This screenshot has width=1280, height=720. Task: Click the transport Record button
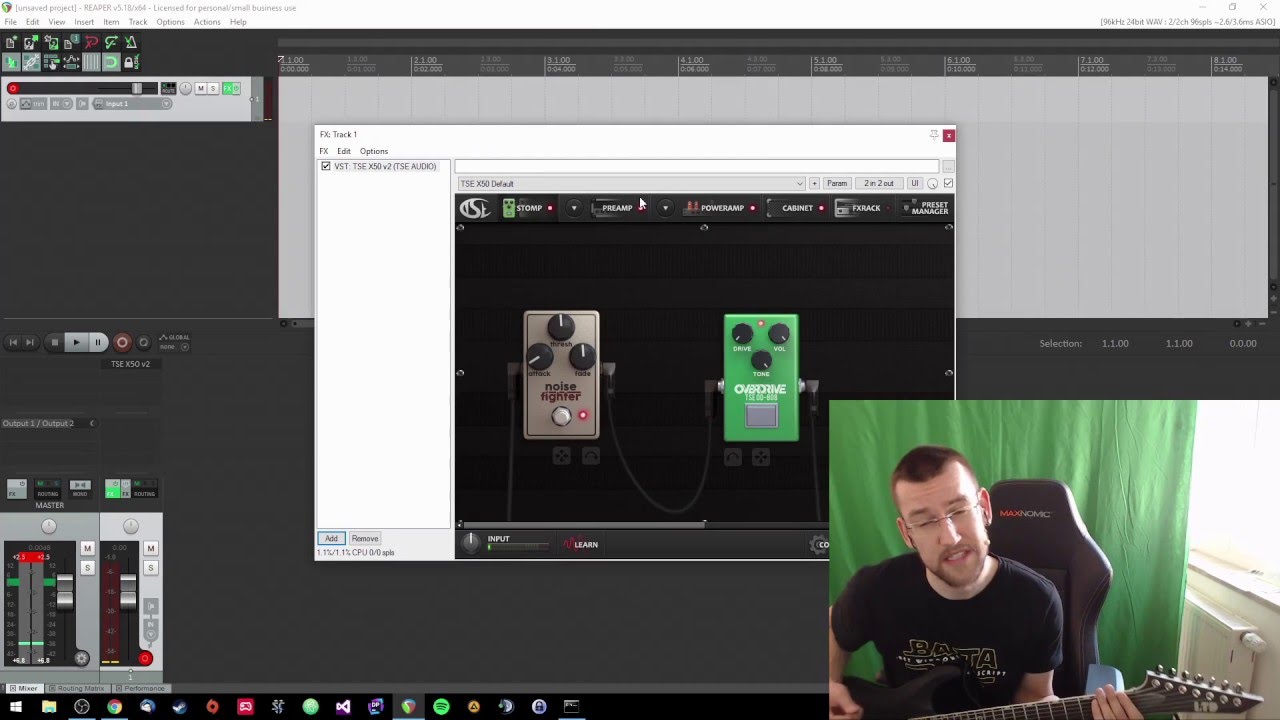tap(122, 342)
